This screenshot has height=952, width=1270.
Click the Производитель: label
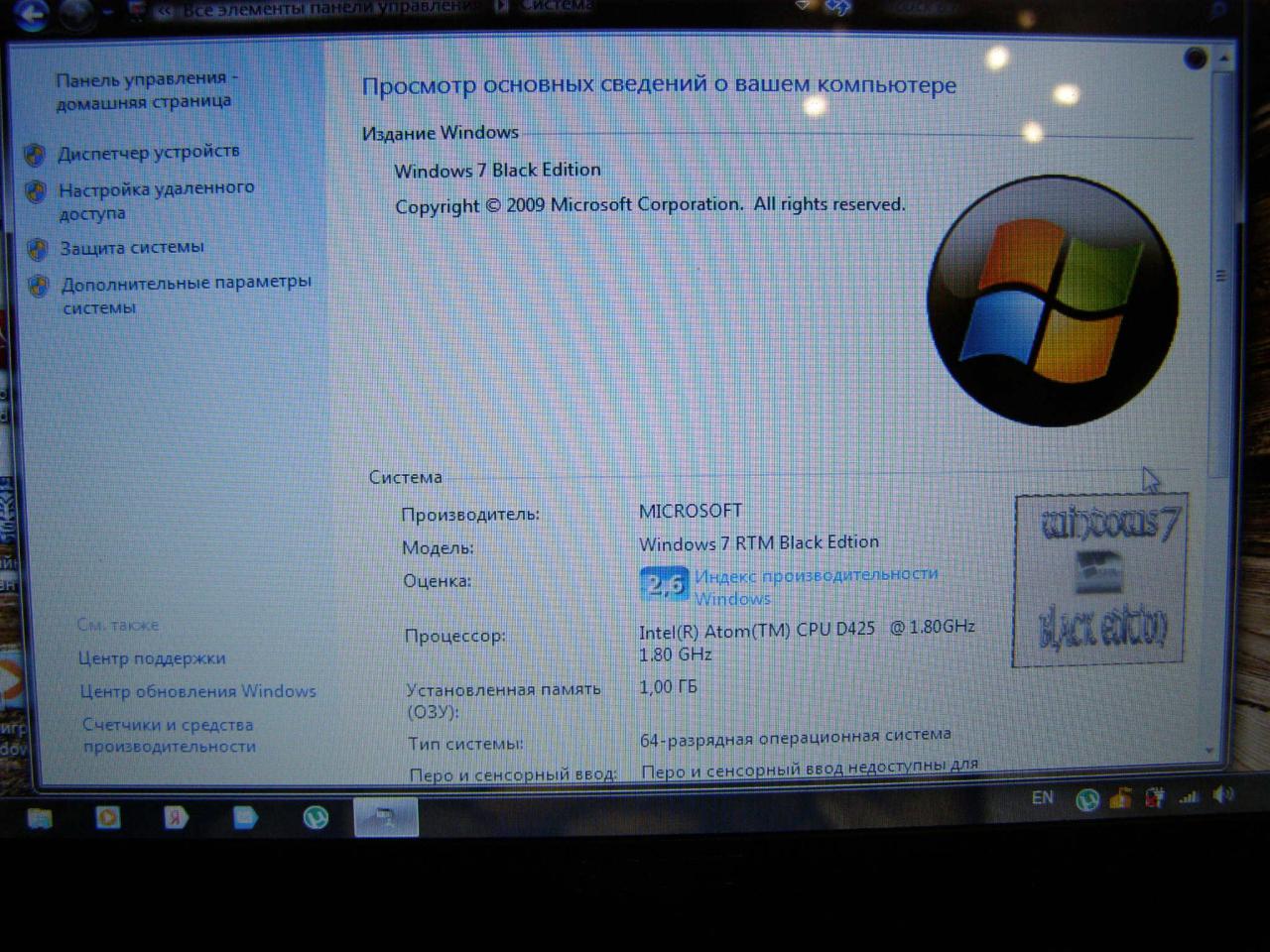point(470,514)
